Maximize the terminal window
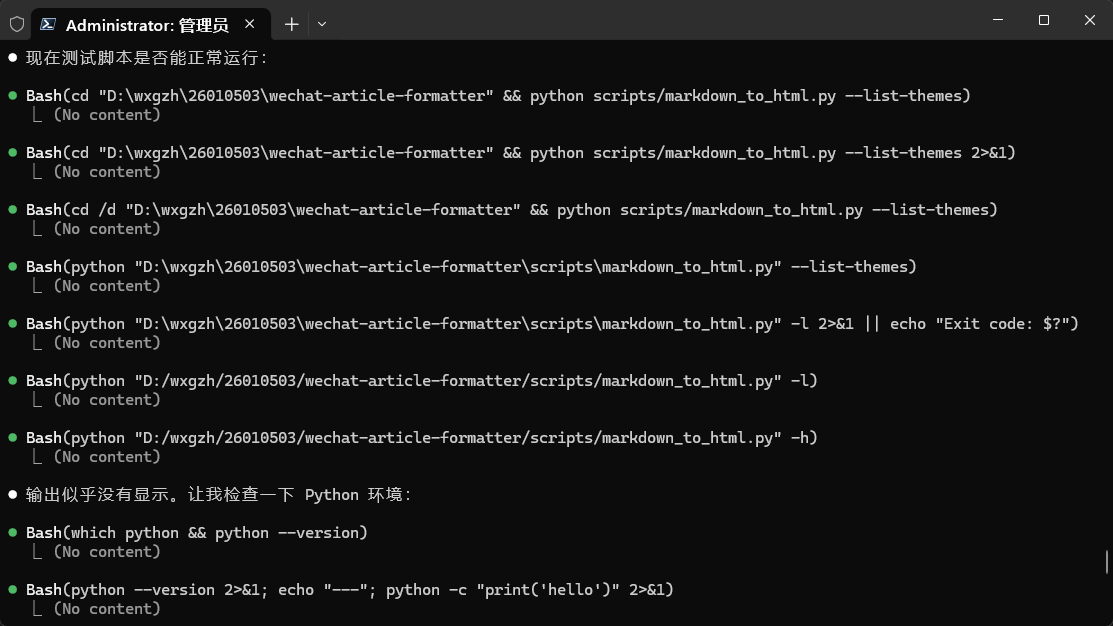 [1043, 20]
